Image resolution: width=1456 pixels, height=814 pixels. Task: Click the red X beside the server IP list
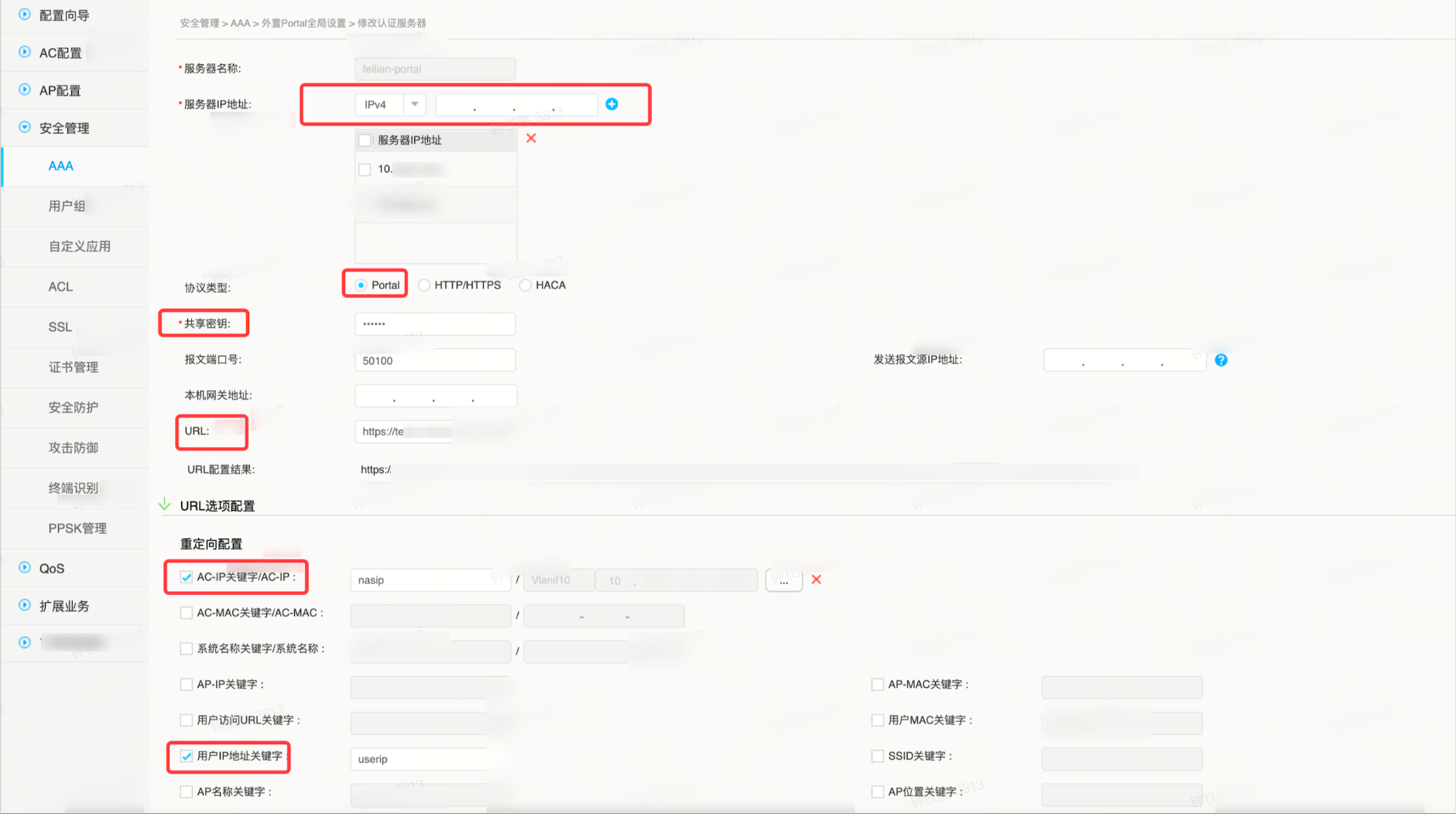[x=531, y=139]
